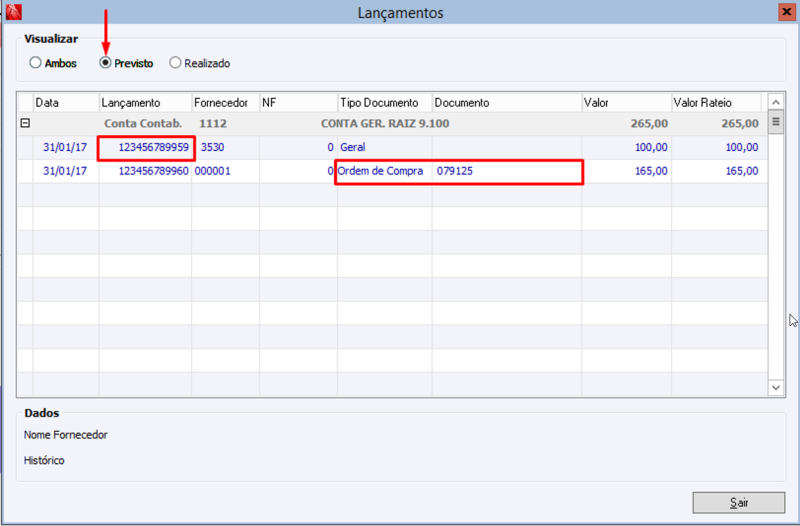Click the scroll up arrow of grid
This screenshot has height=526, width=800.
[776, 103]
